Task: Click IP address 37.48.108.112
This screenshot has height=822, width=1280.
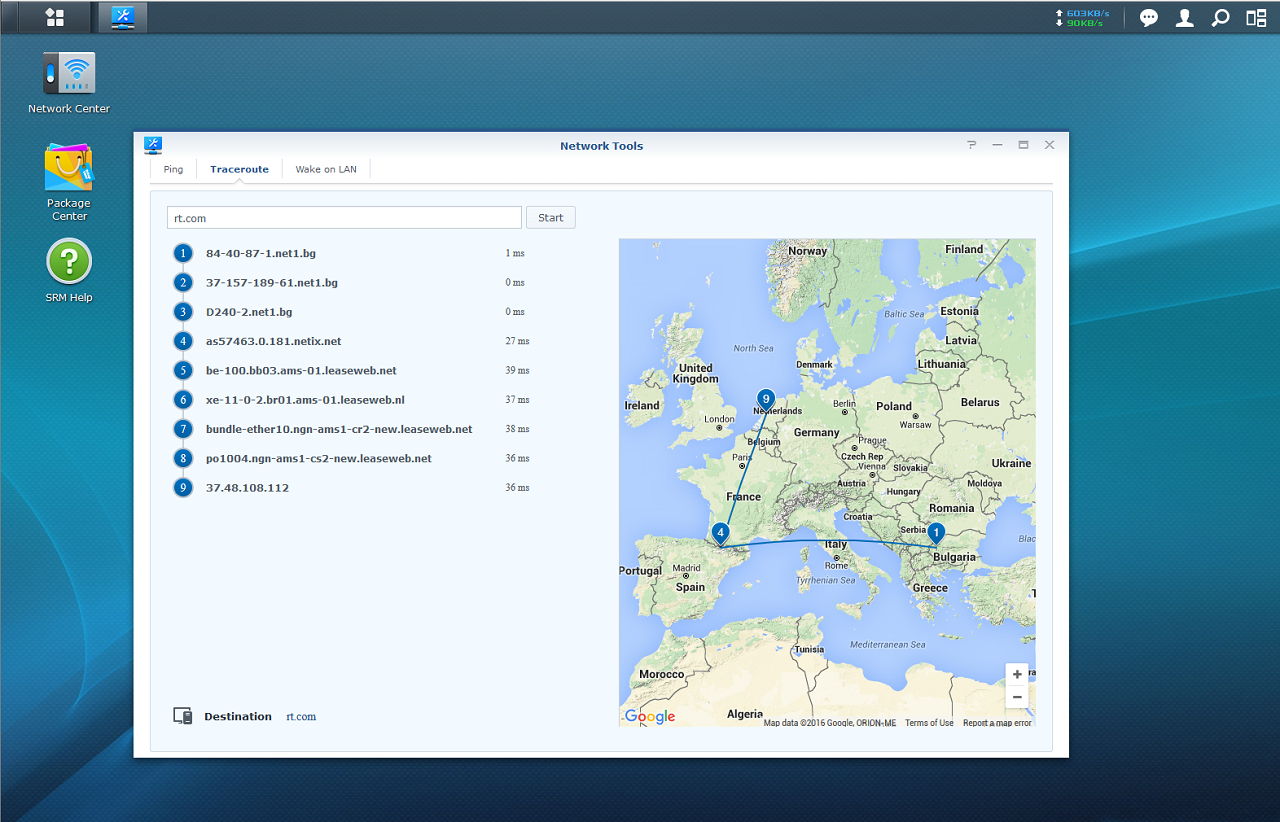Action: pyautogui.click(x=247, y=488)
